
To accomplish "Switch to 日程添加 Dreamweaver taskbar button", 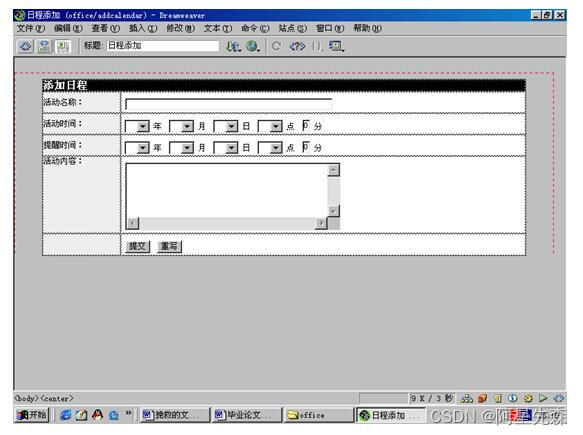I will click(x=391, y=415).
